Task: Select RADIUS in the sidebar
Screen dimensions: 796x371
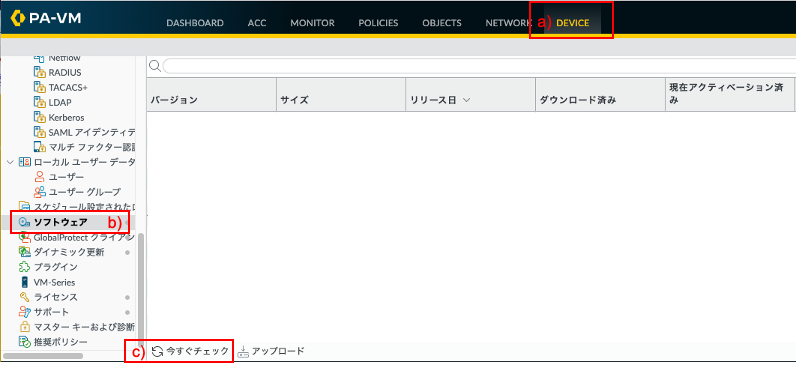Action: [x=65, y=72]
